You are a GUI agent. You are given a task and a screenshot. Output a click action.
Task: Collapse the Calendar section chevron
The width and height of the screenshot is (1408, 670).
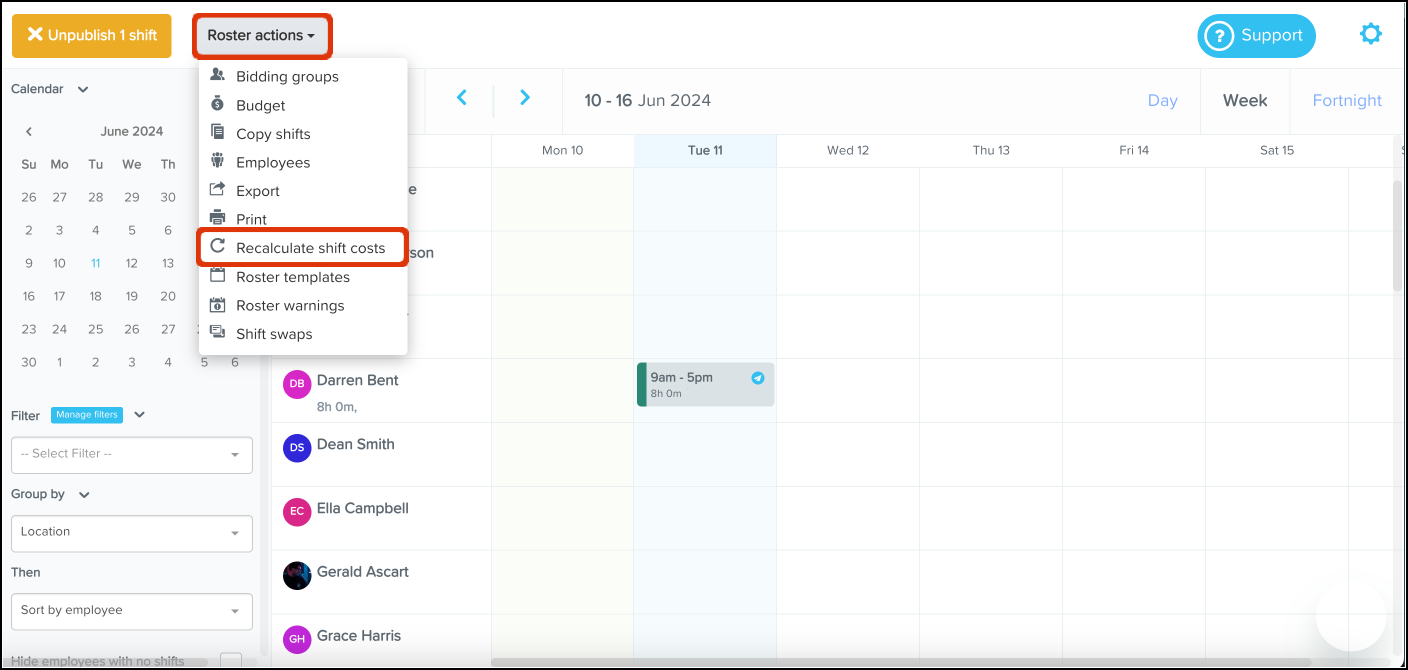pyautogui.click(x=83, y=89)
